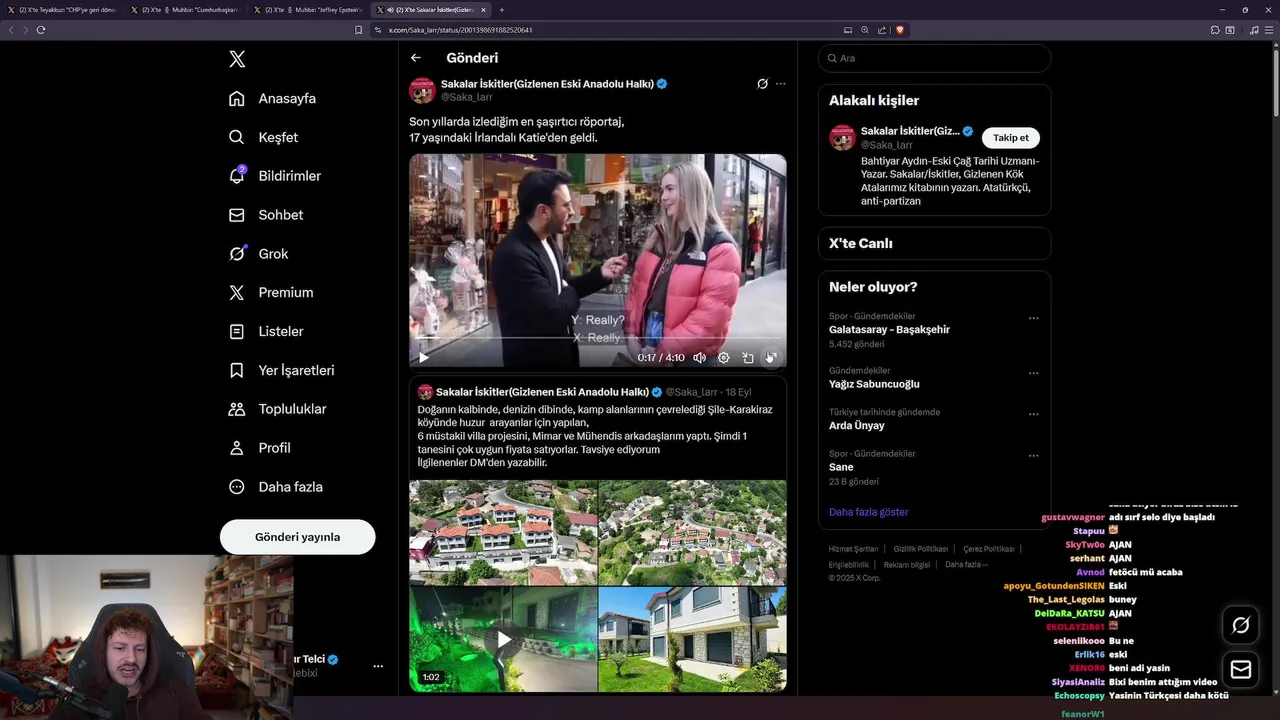Viewport: 1280px width, 720px height.
Task: Open Sohbet messages
Action: [266, 215]
